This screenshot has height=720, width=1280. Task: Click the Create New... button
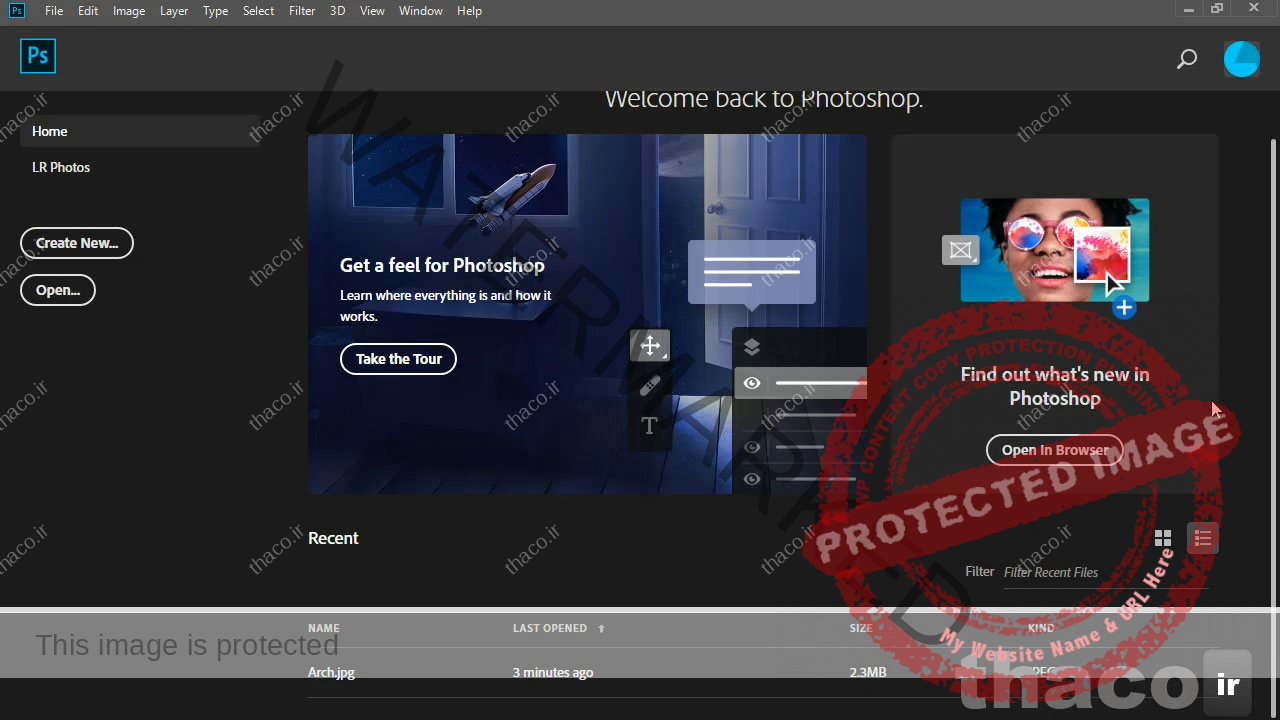tap(77, 243)
